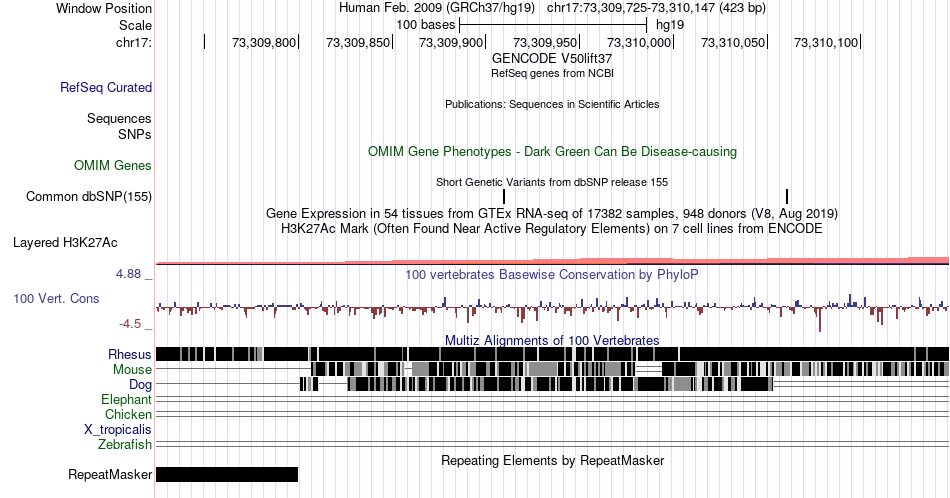The image size is (950, 498).
Task: Open the 100 Vert. Cons track label
Action: pyautogui.click(x=56, y=298)
